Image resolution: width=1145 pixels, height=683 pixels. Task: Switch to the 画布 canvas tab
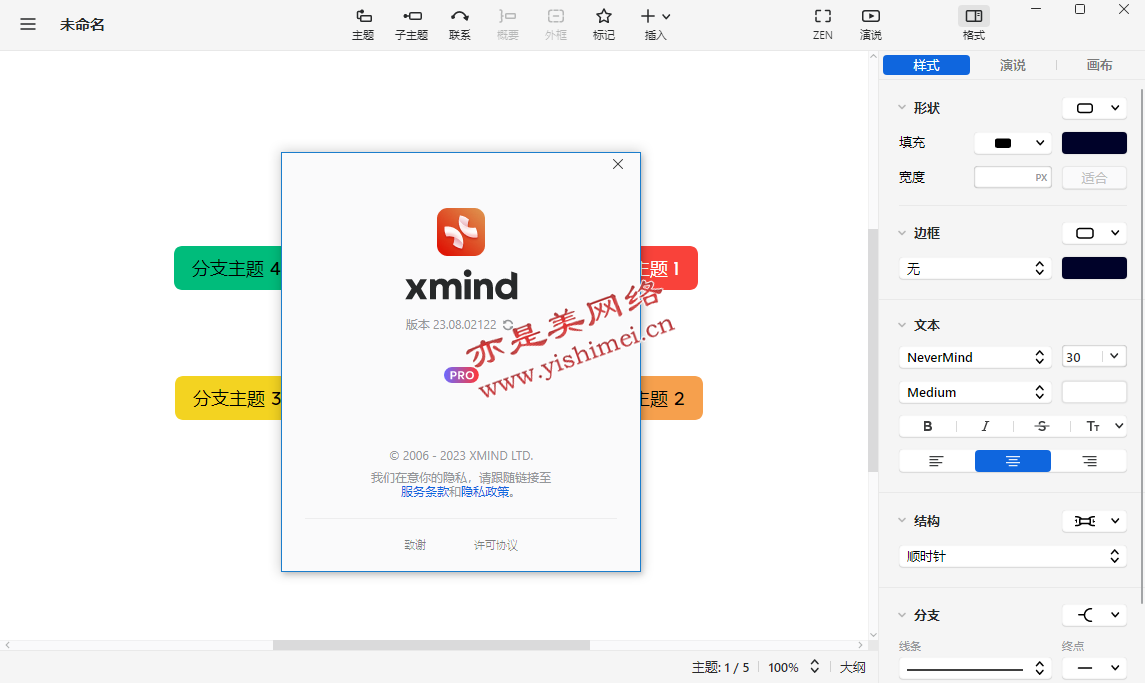point(1099,65)
